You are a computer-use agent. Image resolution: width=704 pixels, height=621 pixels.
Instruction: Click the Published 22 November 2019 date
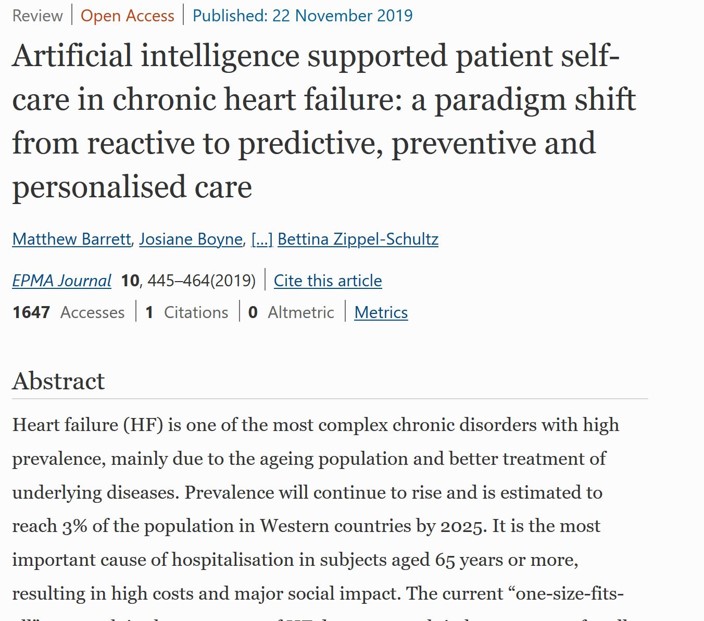[x=302, y=15]
